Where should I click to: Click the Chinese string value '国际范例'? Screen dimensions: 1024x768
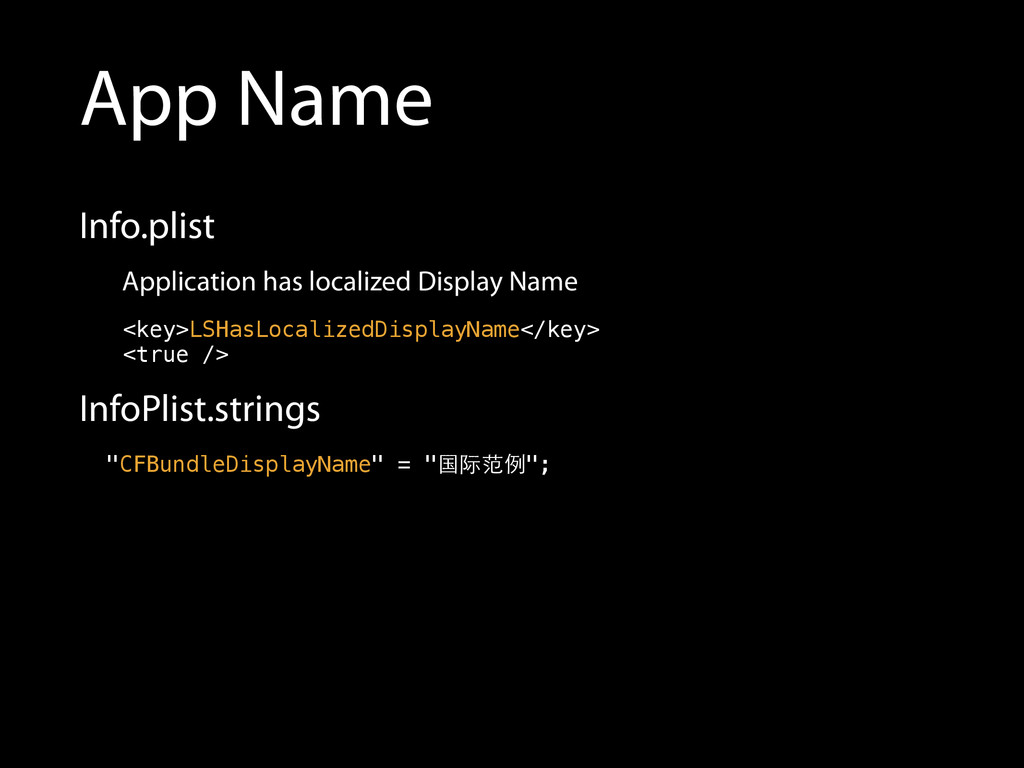click(x=482, y=464)
